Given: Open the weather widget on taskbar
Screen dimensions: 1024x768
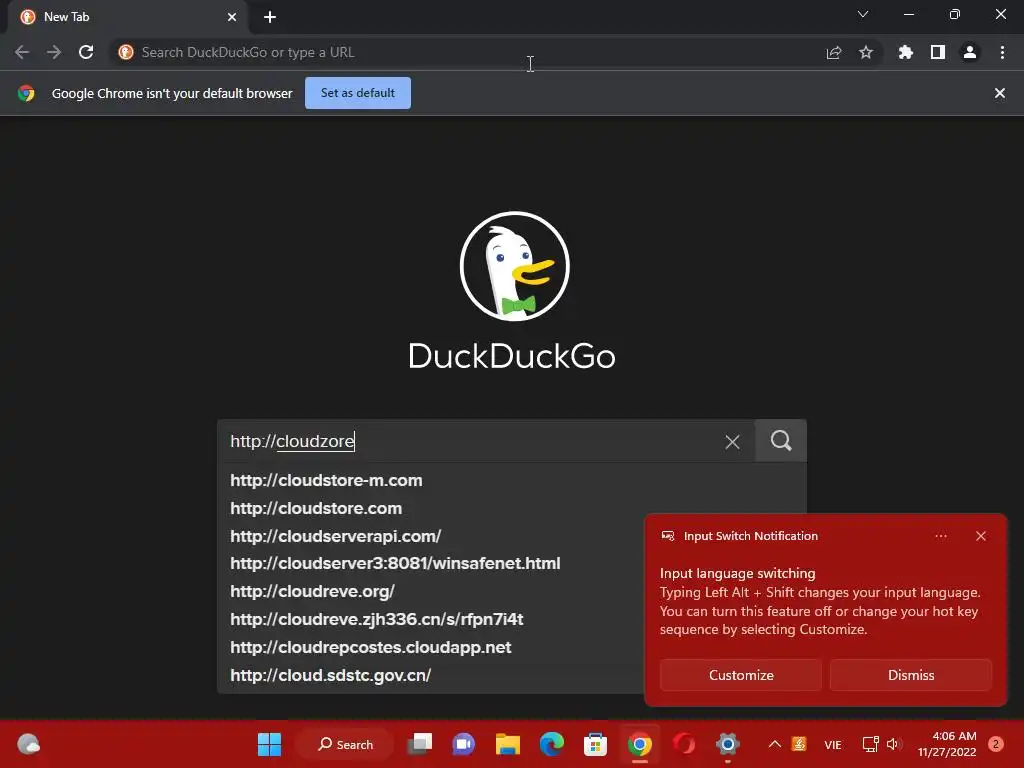Looking at the screenshot, I should pyautogui.click(x=28, y=744).
